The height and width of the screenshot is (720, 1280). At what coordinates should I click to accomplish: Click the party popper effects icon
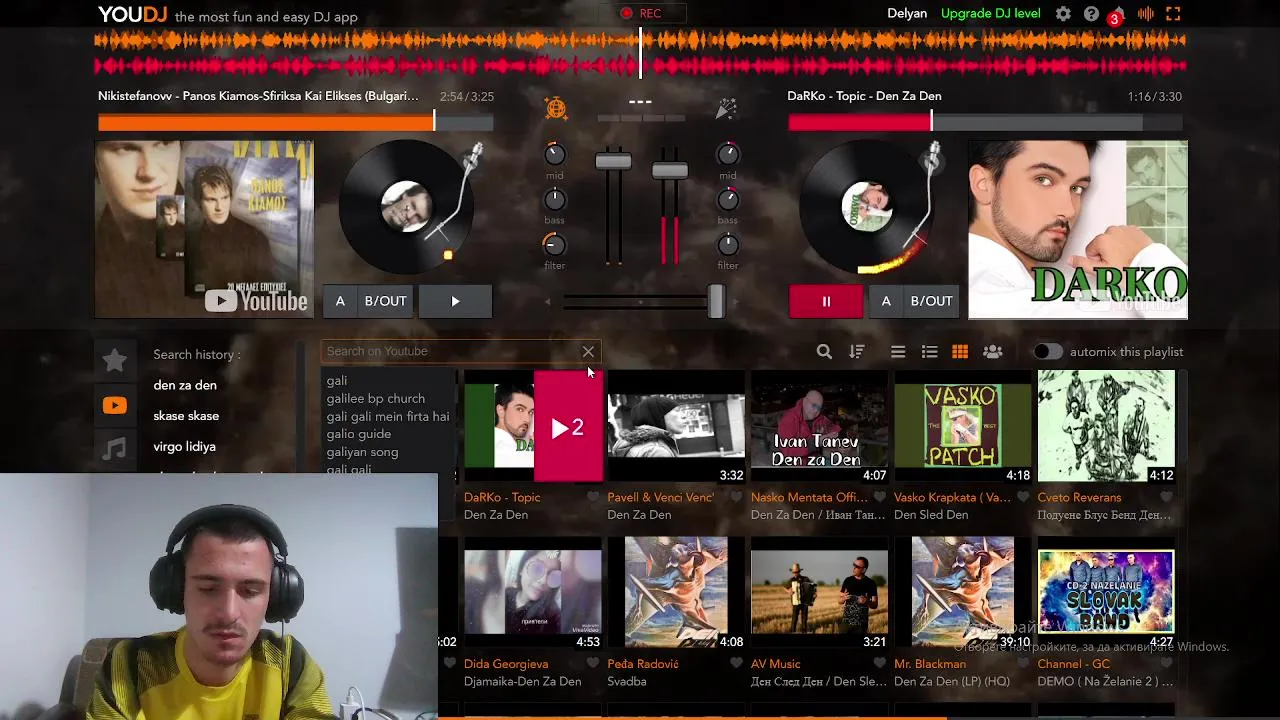click(726, 108)
